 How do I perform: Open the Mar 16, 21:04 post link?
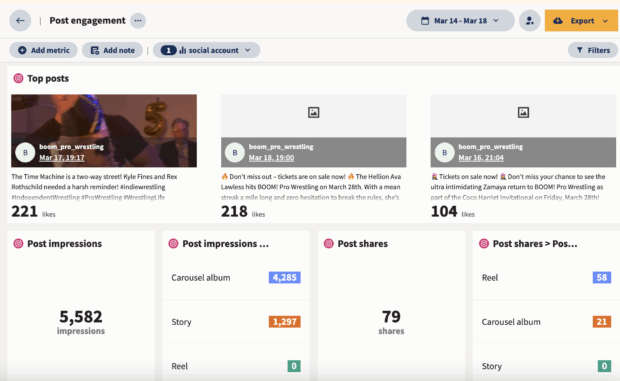tap(481, 158)
